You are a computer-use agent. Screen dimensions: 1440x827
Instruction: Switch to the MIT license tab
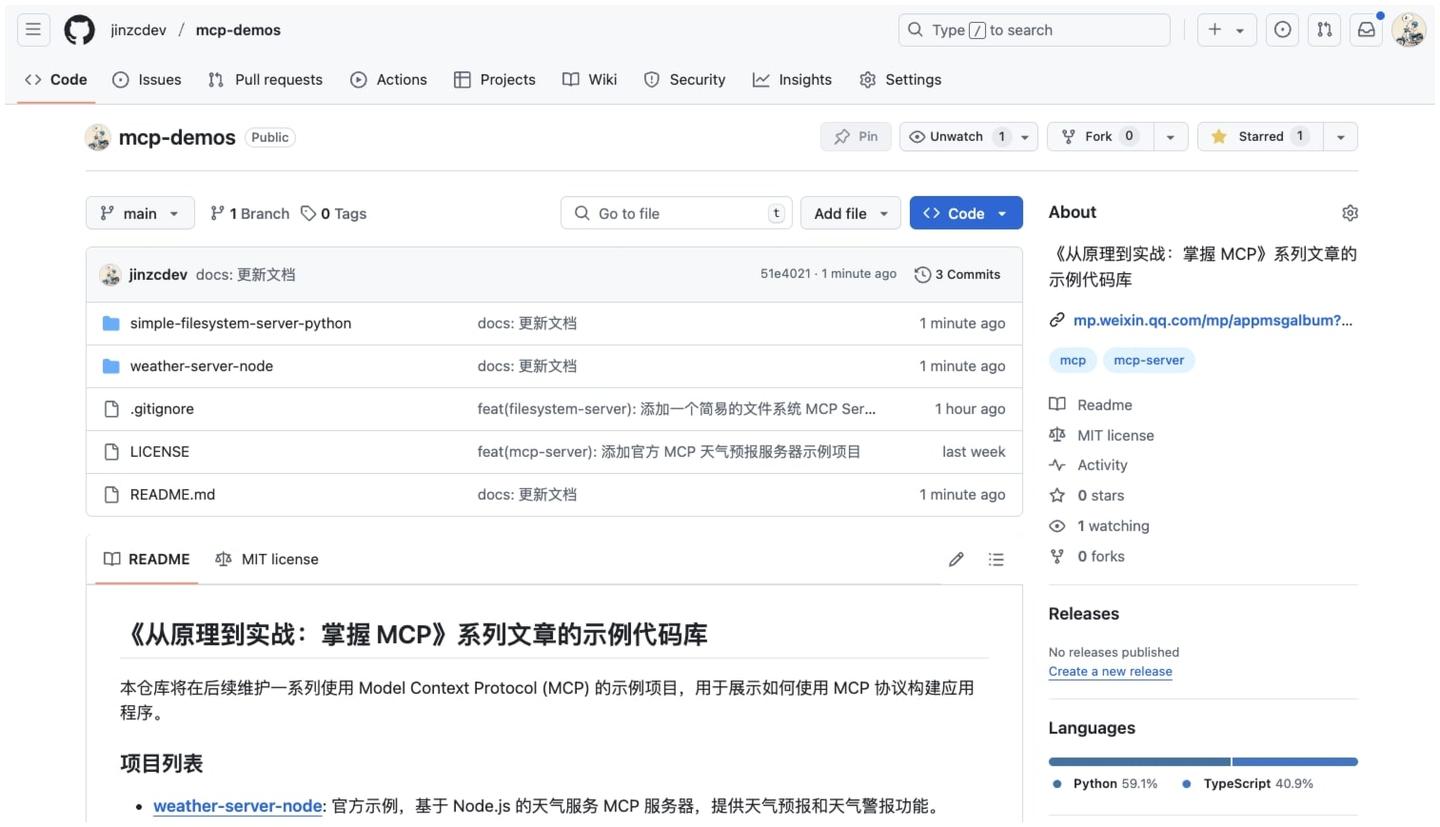pos(267,560)
